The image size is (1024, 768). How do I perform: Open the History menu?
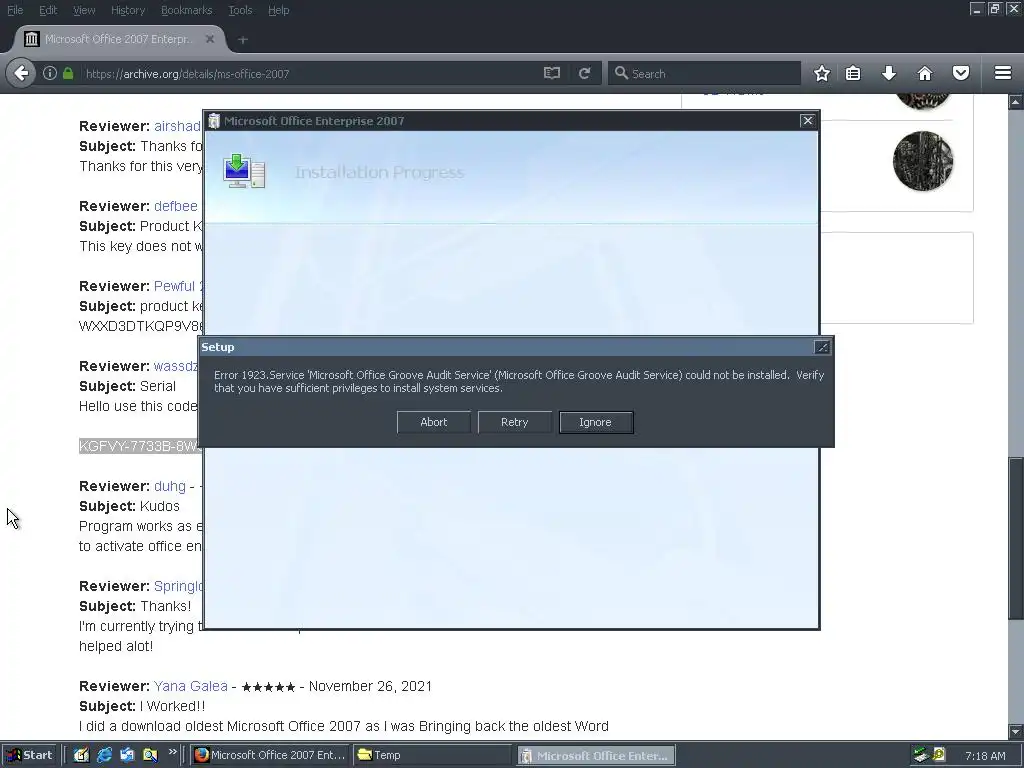coord(128,10)
